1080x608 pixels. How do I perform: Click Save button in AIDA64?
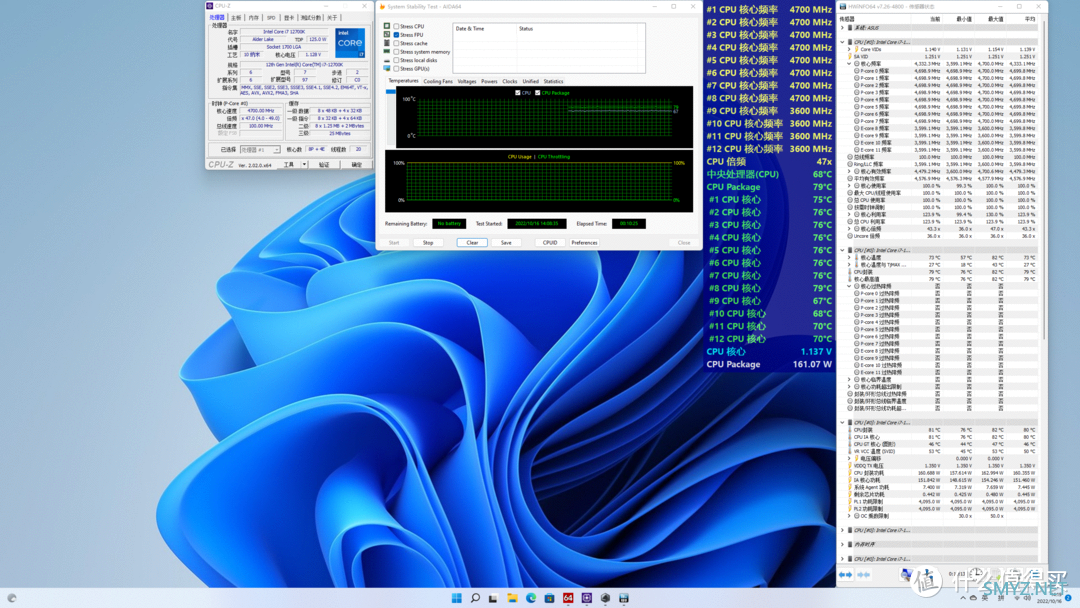pyautogui.click(x=506, y=242)
